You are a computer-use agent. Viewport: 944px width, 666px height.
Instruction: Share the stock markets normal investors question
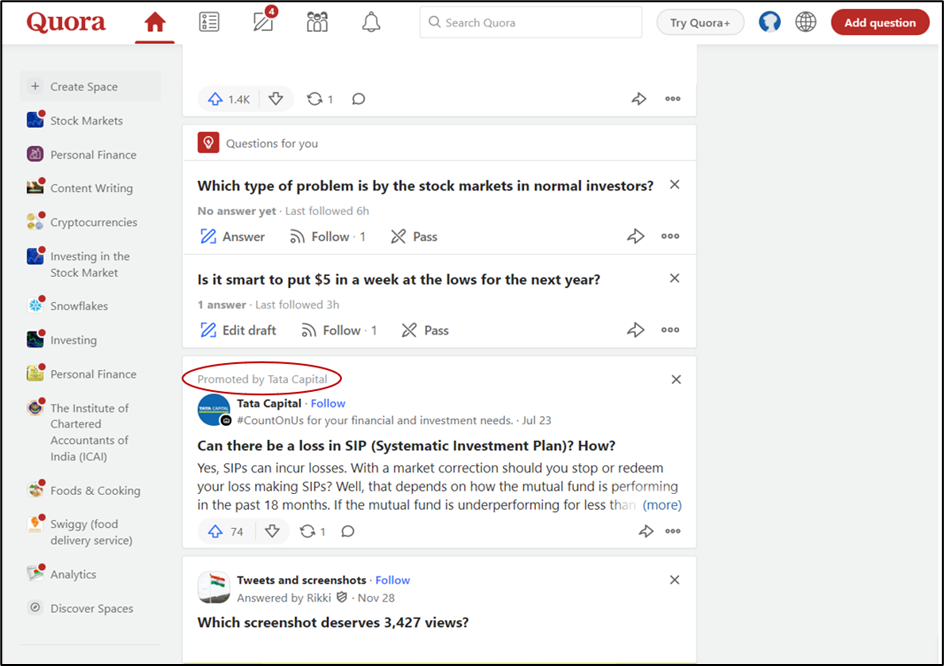(x=636, y=236)
